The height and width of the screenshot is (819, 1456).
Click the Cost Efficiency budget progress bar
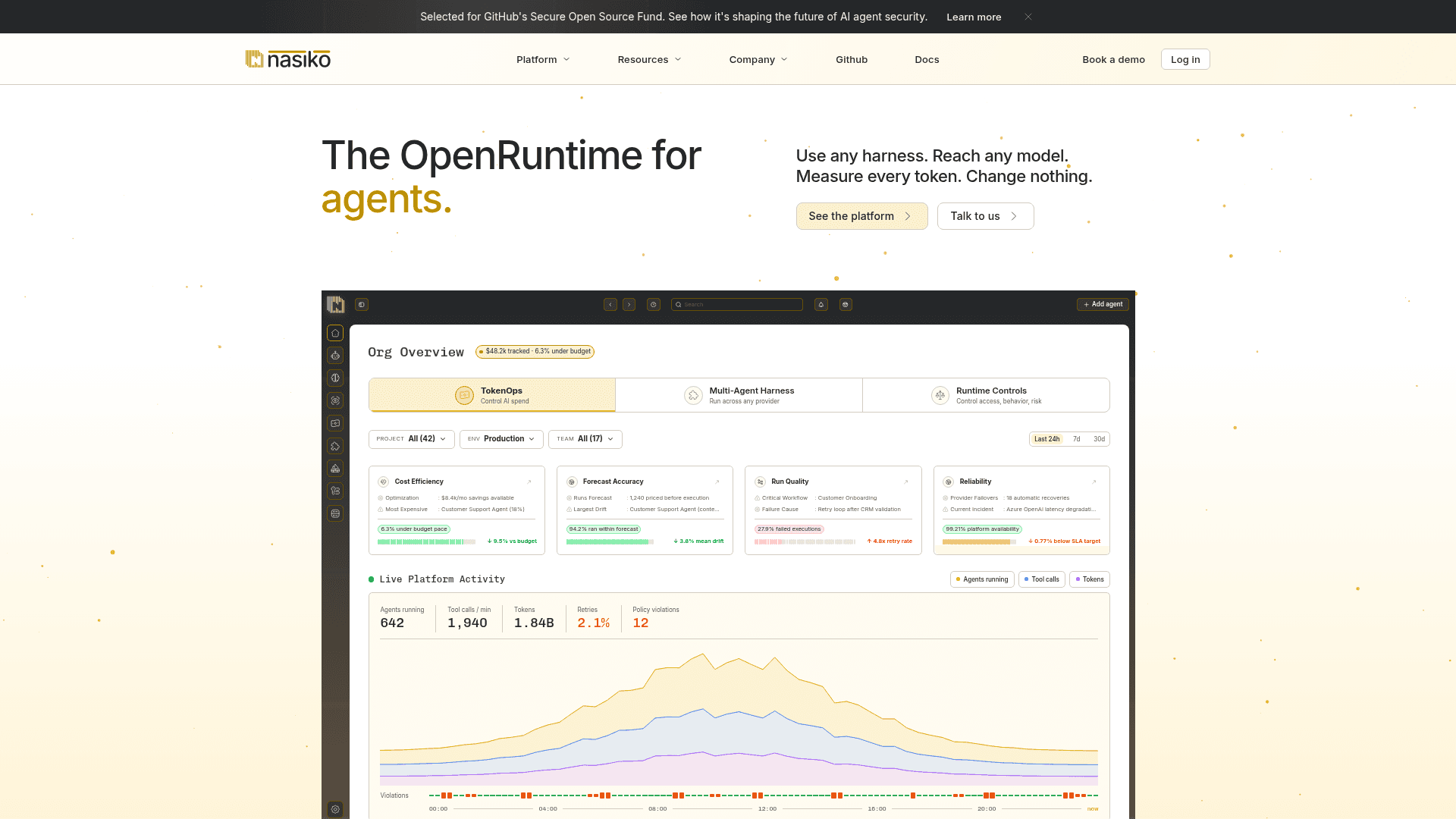[426, 541]
